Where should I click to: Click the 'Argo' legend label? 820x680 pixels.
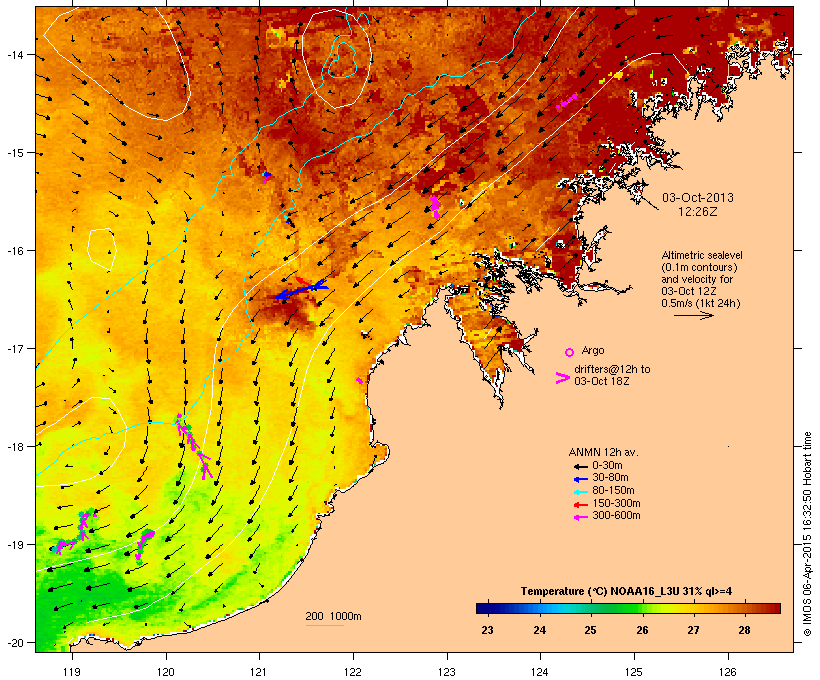593,350
